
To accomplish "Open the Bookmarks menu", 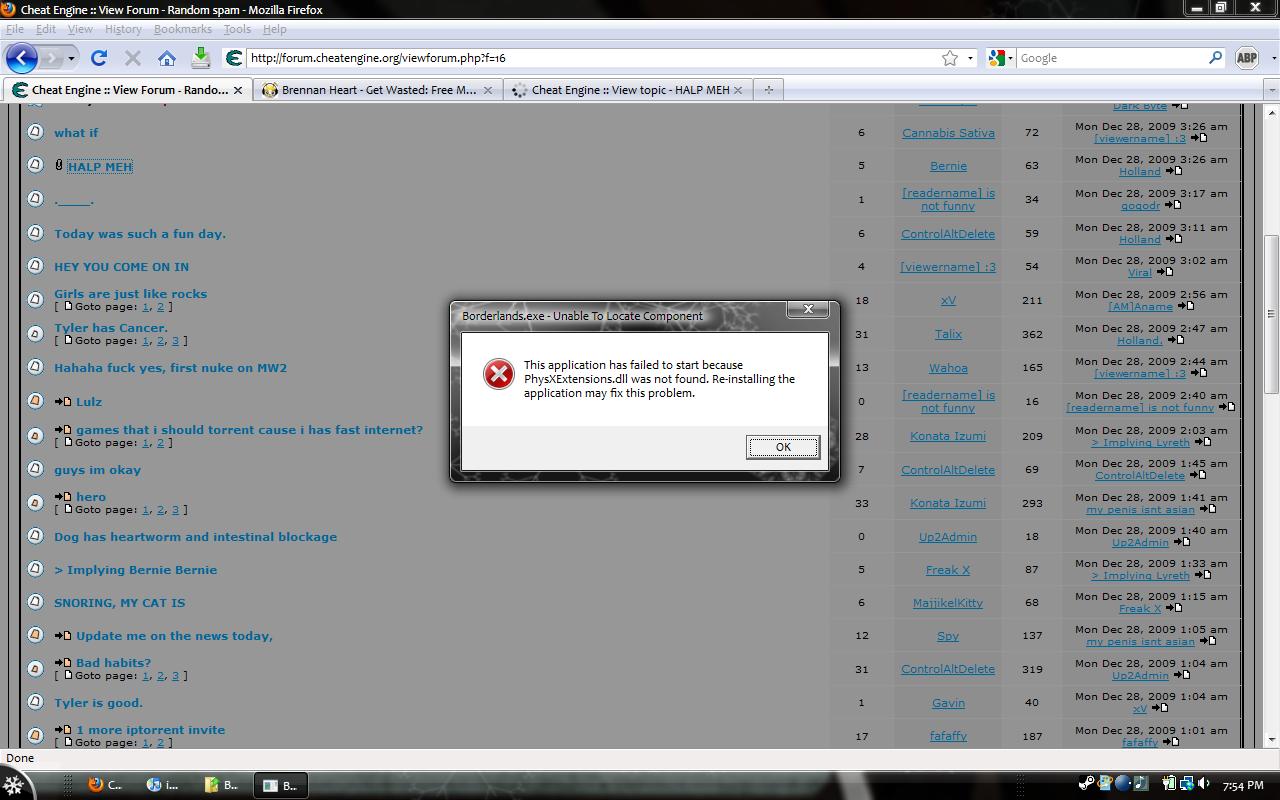I will (x=183, y=29).
